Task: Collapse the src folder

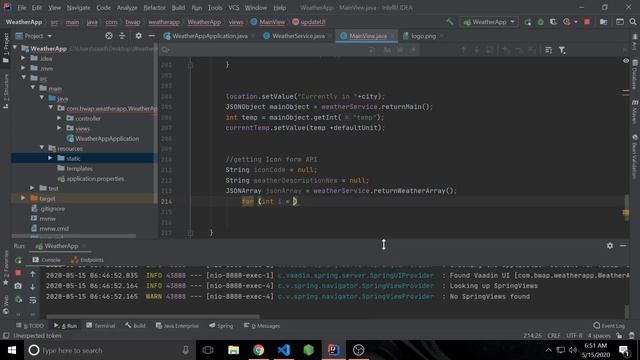Action: pyautogui.click(x=23, y=78)
